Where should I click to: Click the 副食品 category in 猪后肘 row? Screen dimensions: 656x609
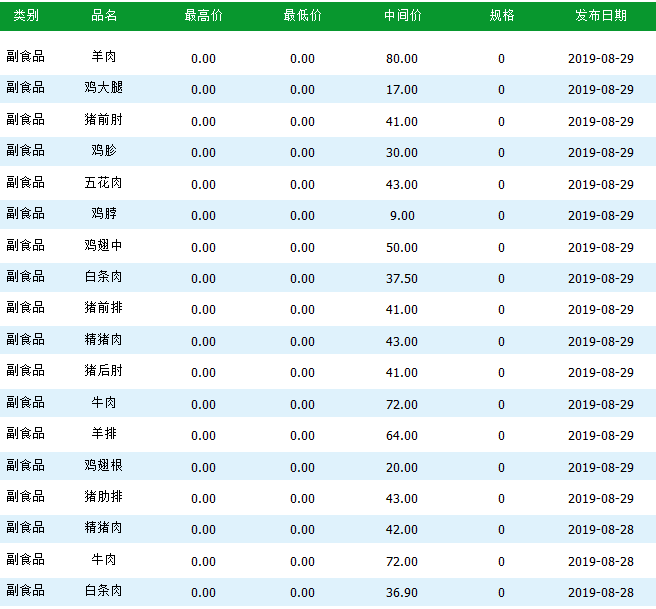[x=26, y=370]
